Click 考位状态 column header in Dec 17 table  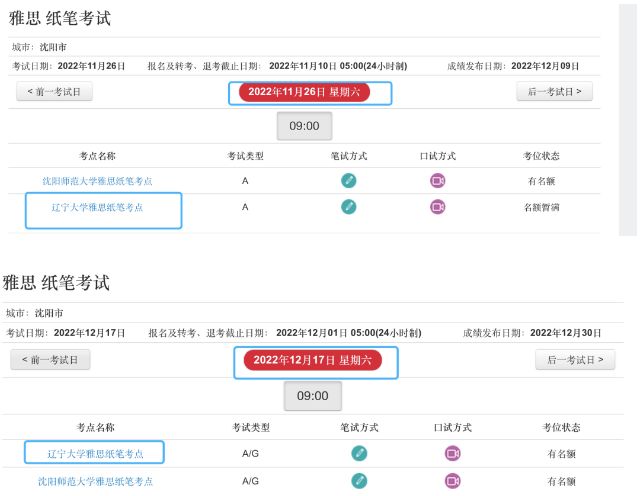pos(562,428)
